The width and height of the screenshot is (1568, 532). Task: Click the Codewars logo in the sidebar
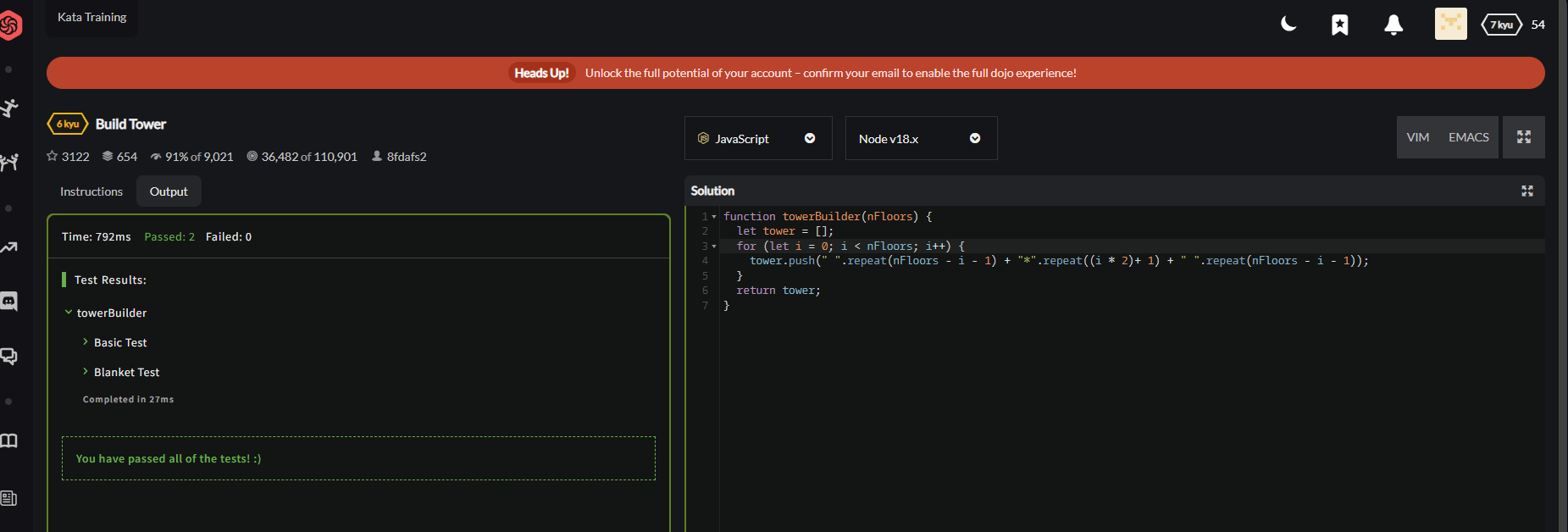click(10, 25)
